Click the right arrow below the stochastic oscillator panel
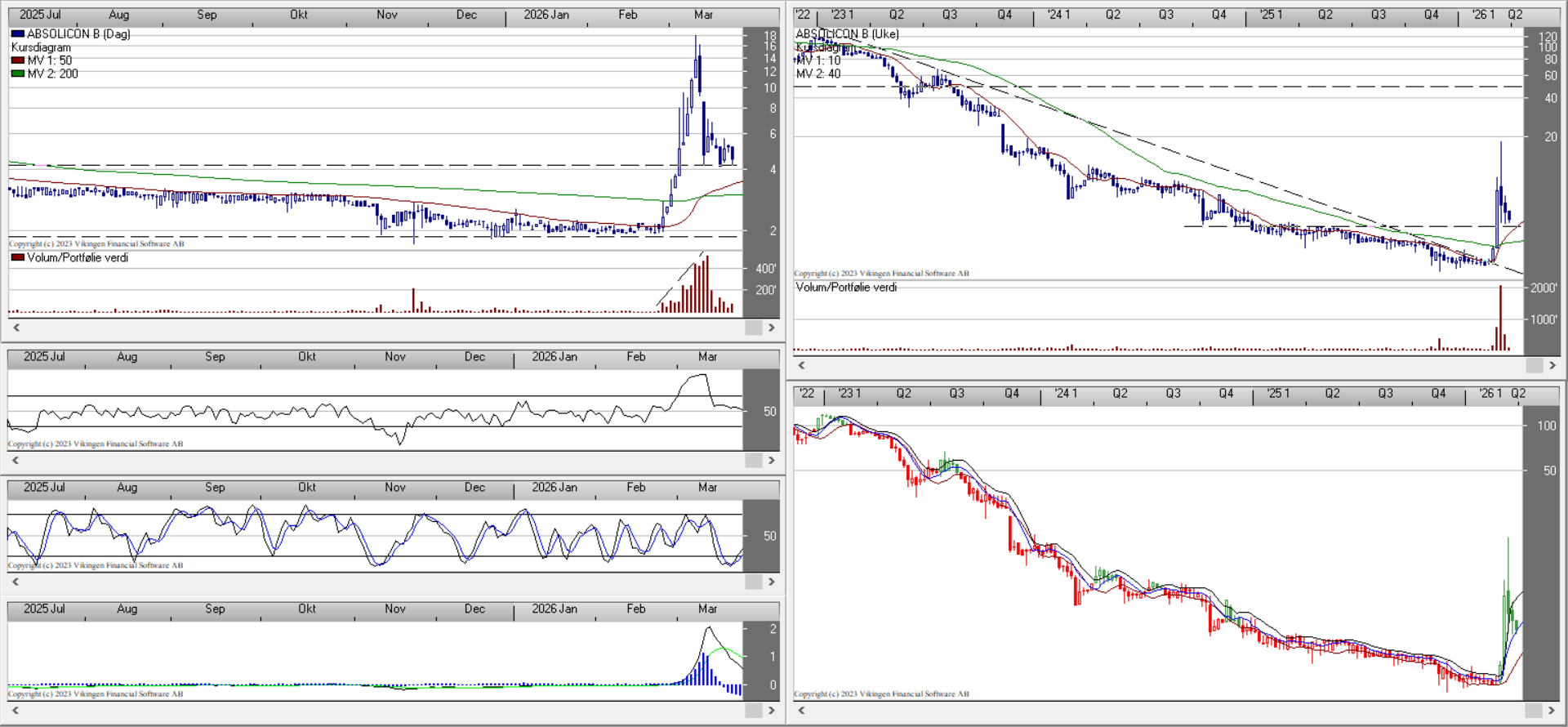The width and height of the screenshot is (1568, 727). (771, 582)
